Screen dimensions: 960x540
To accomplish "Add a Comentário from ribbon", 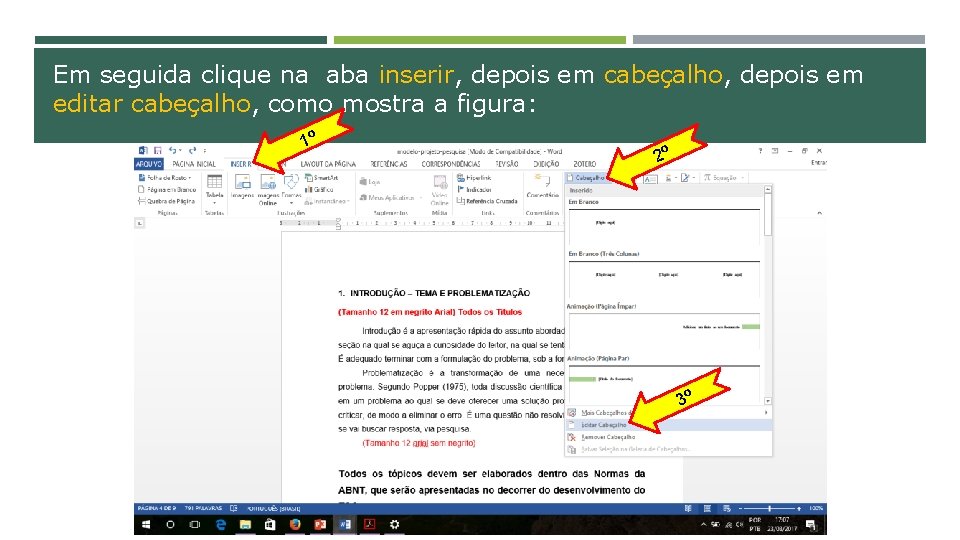I will 542,187.
